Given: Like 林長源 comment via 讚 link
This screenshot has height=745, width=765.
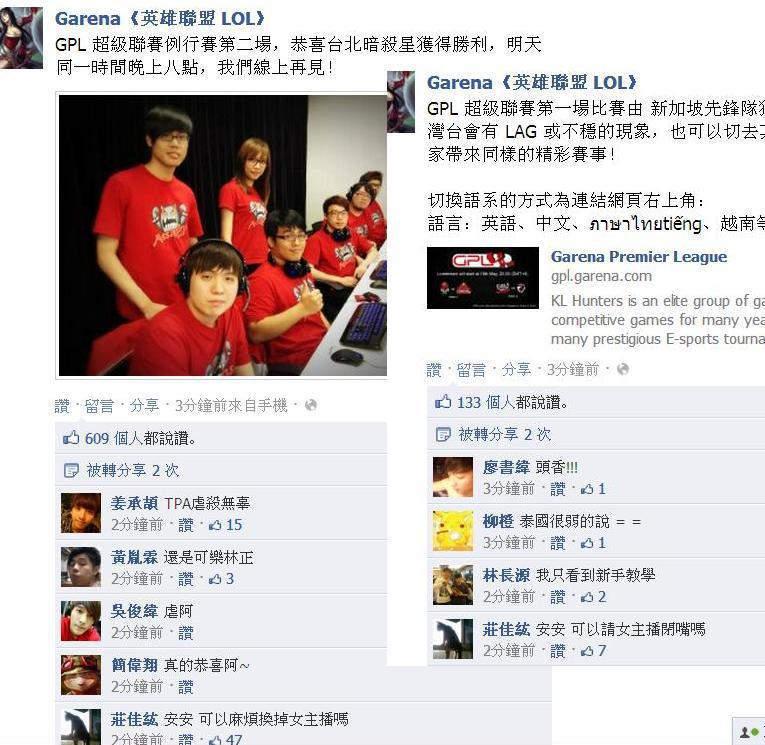Looking at the screenshot, I should [558, 597].
